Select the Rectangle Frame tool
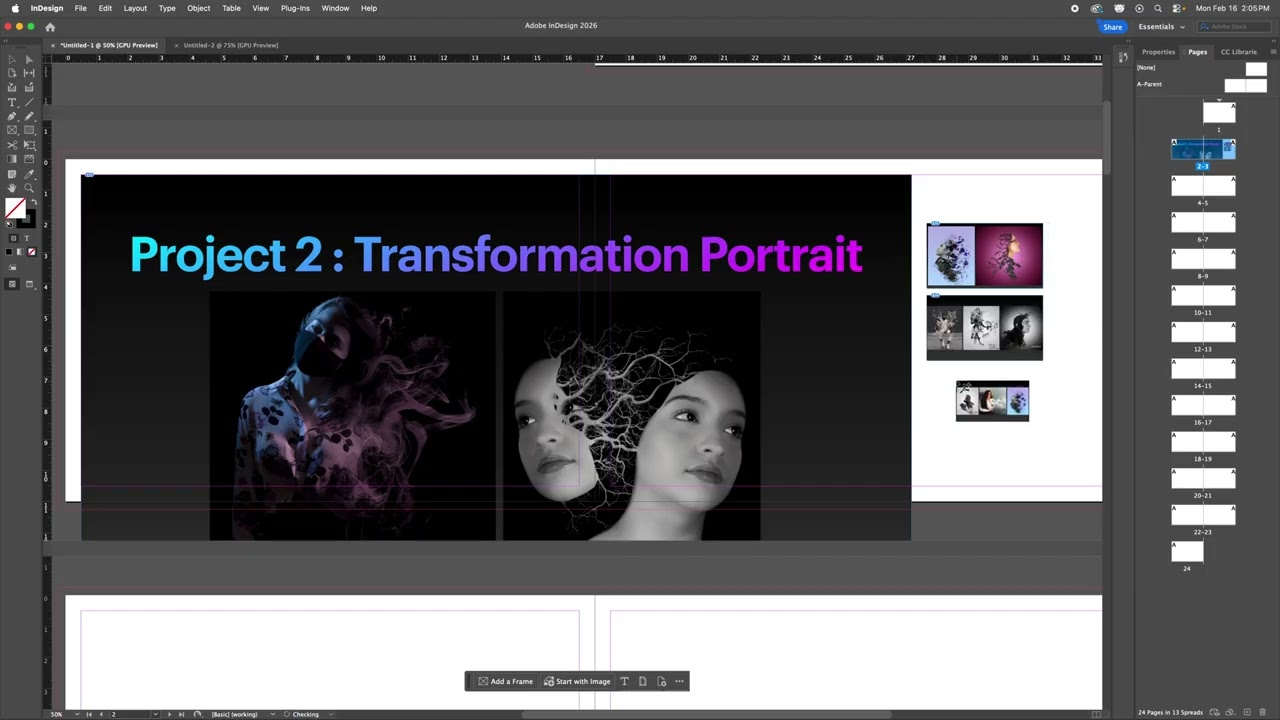Image resolution: width=1280 pixels, height=720 pixels. (12, 130)
